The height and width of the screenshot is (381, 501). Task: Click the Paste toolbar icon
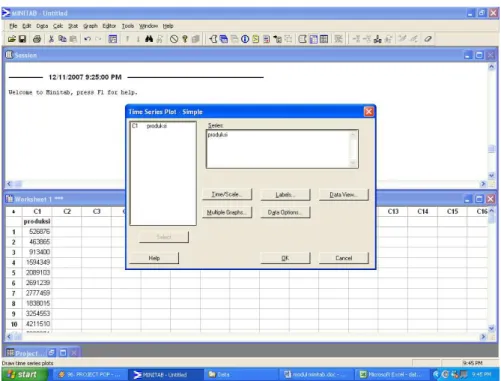coord(73,39)
